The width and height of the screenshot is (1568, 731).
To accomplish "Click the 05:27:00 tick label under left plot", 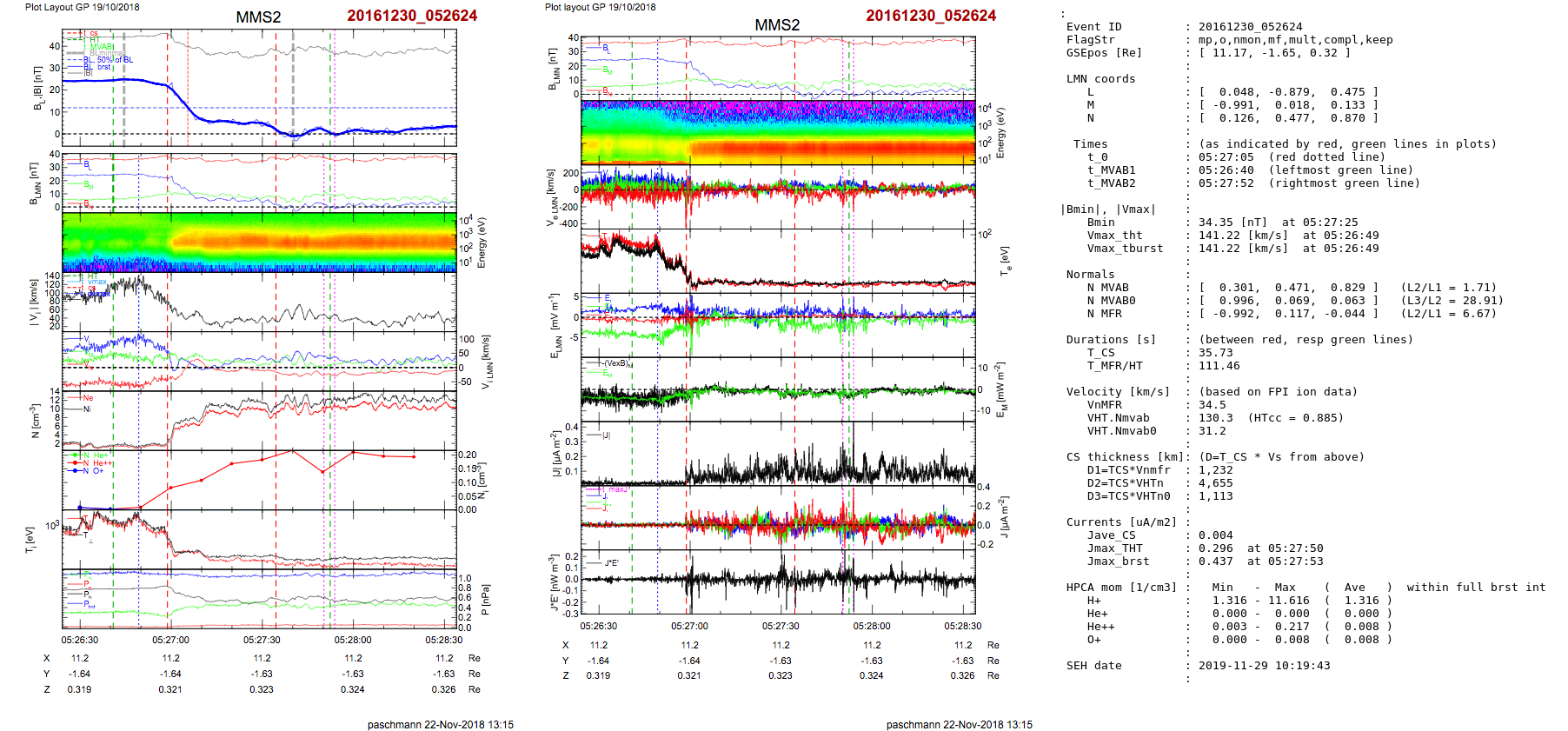I will (170, 640).
